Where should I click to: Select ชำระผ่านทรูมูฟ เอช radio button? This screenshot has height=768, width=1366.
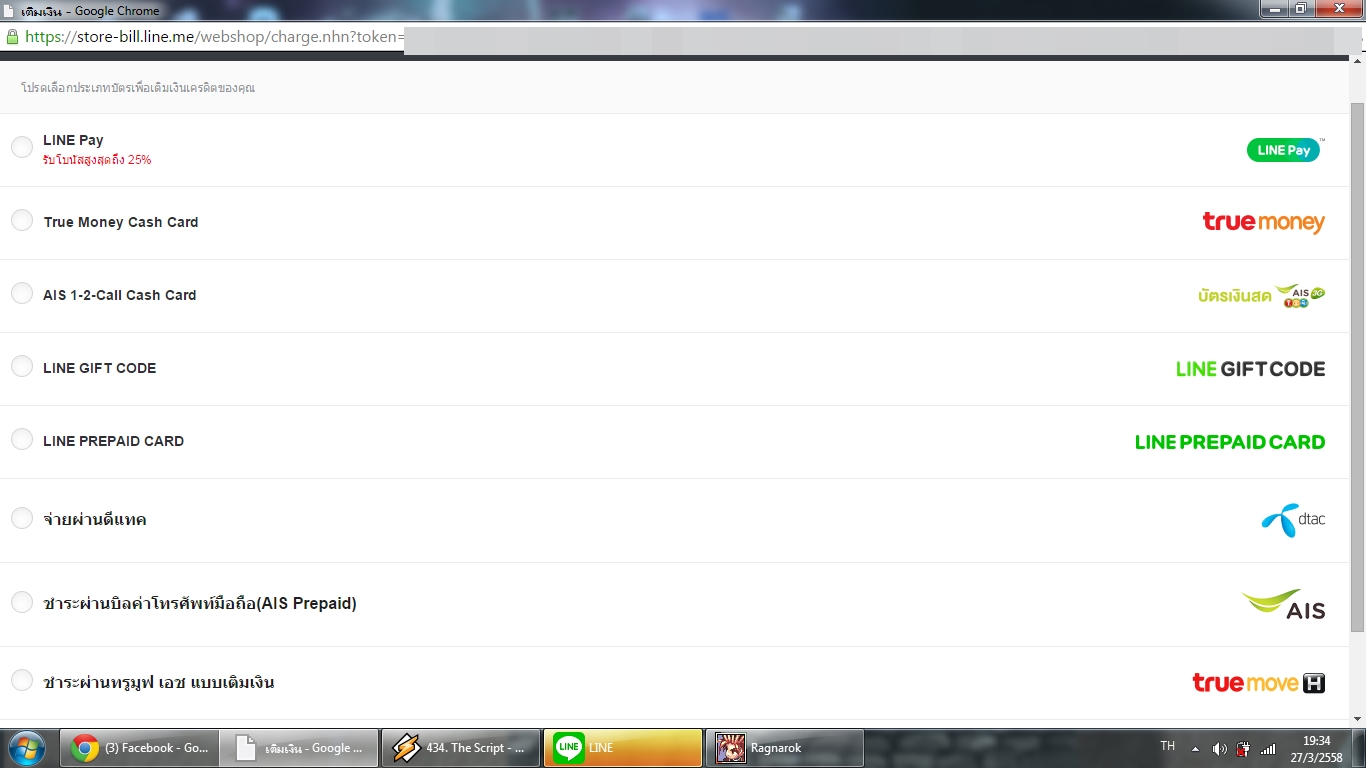(22, 682)
